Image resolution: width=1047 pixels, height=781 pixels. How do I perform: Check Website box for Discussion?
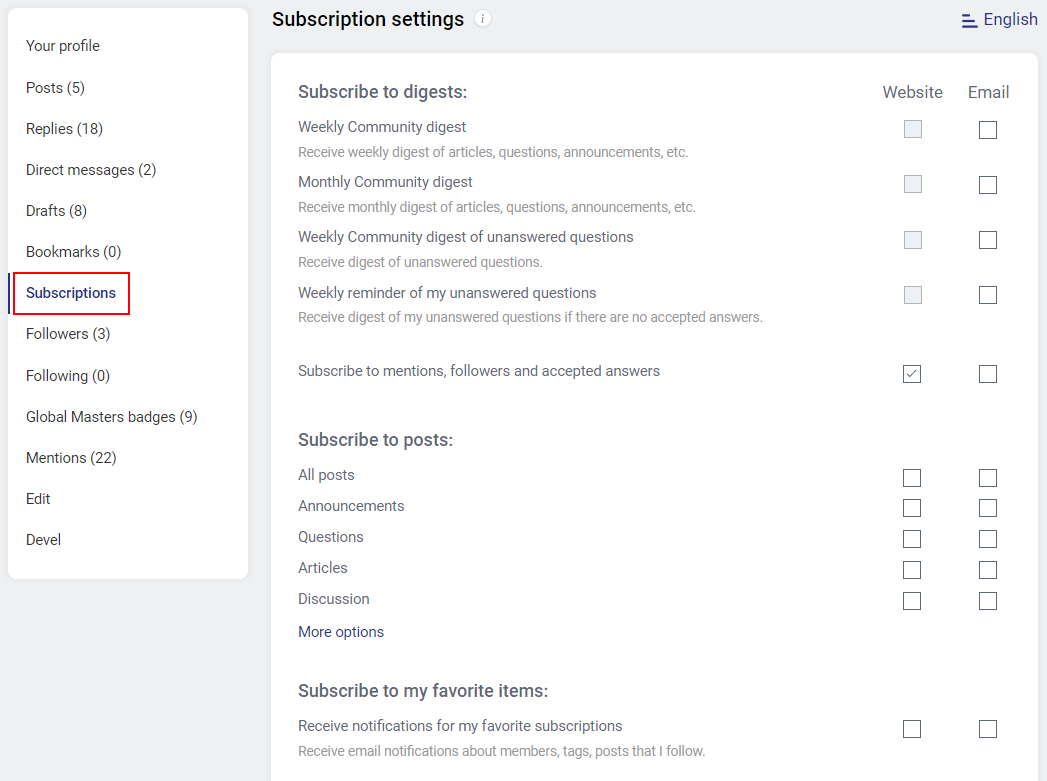point(911,601)
